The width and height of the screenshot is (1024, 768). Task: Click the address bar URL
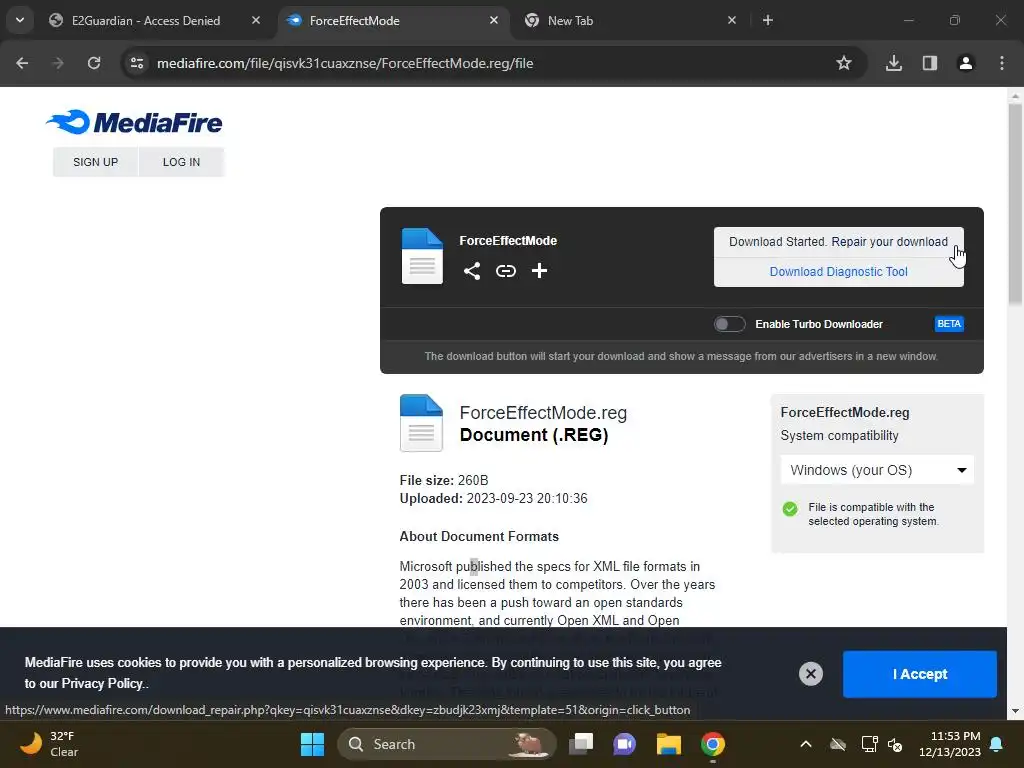[x=345, y=63]
